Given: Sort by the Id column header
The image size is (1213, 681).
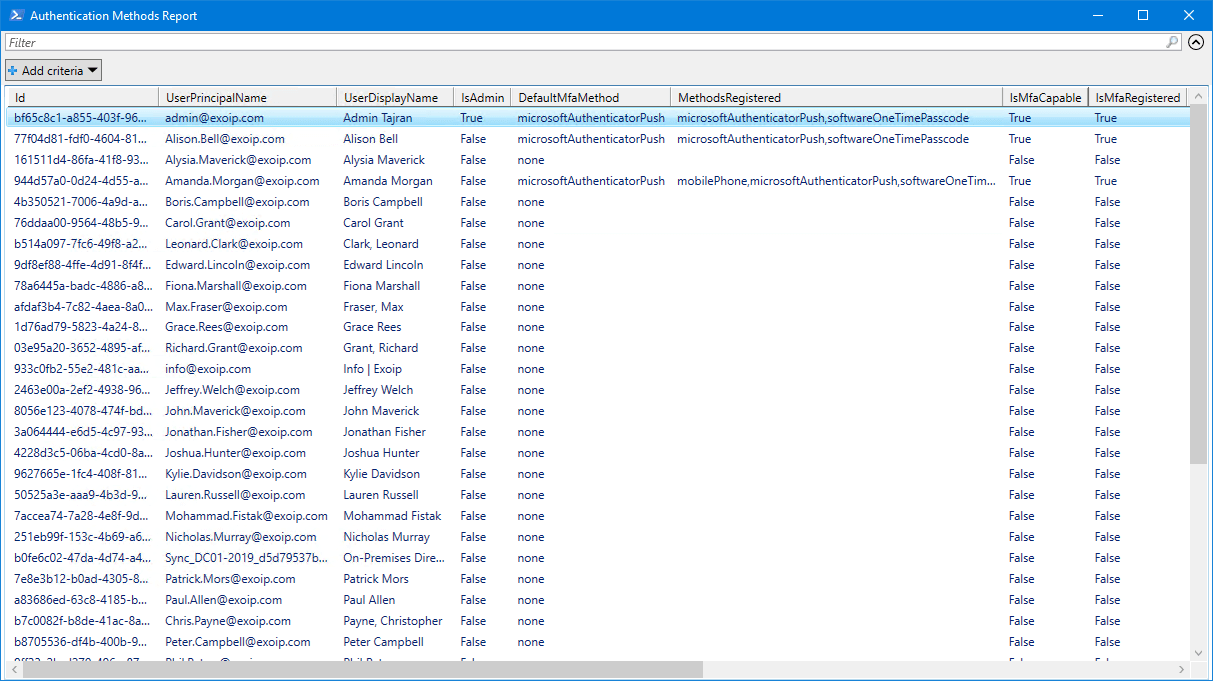Looking at the screenshot, I should point(82,98).
